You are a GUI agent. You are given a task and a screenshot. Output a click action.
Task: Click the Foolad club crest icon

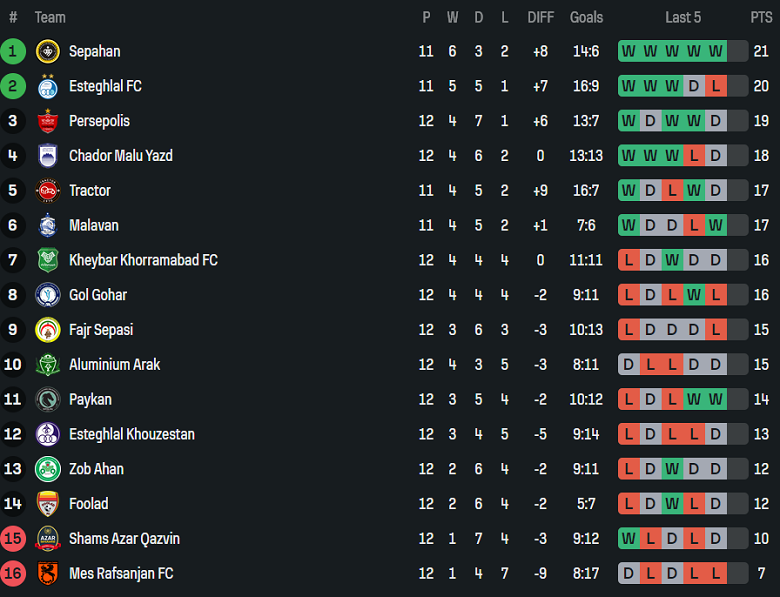(x=47, y=504)
